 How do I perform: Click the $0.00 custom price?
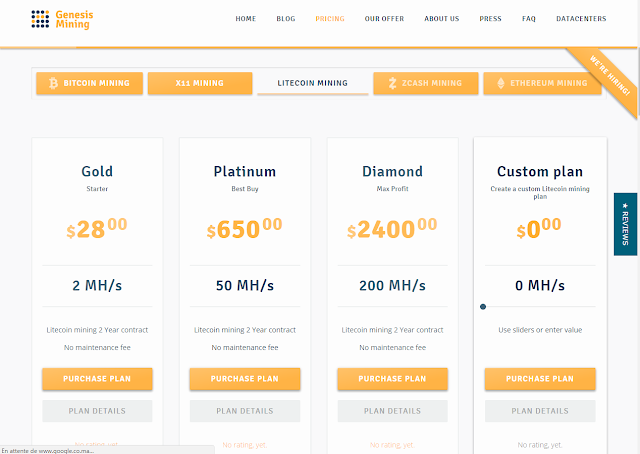point(539,229)
